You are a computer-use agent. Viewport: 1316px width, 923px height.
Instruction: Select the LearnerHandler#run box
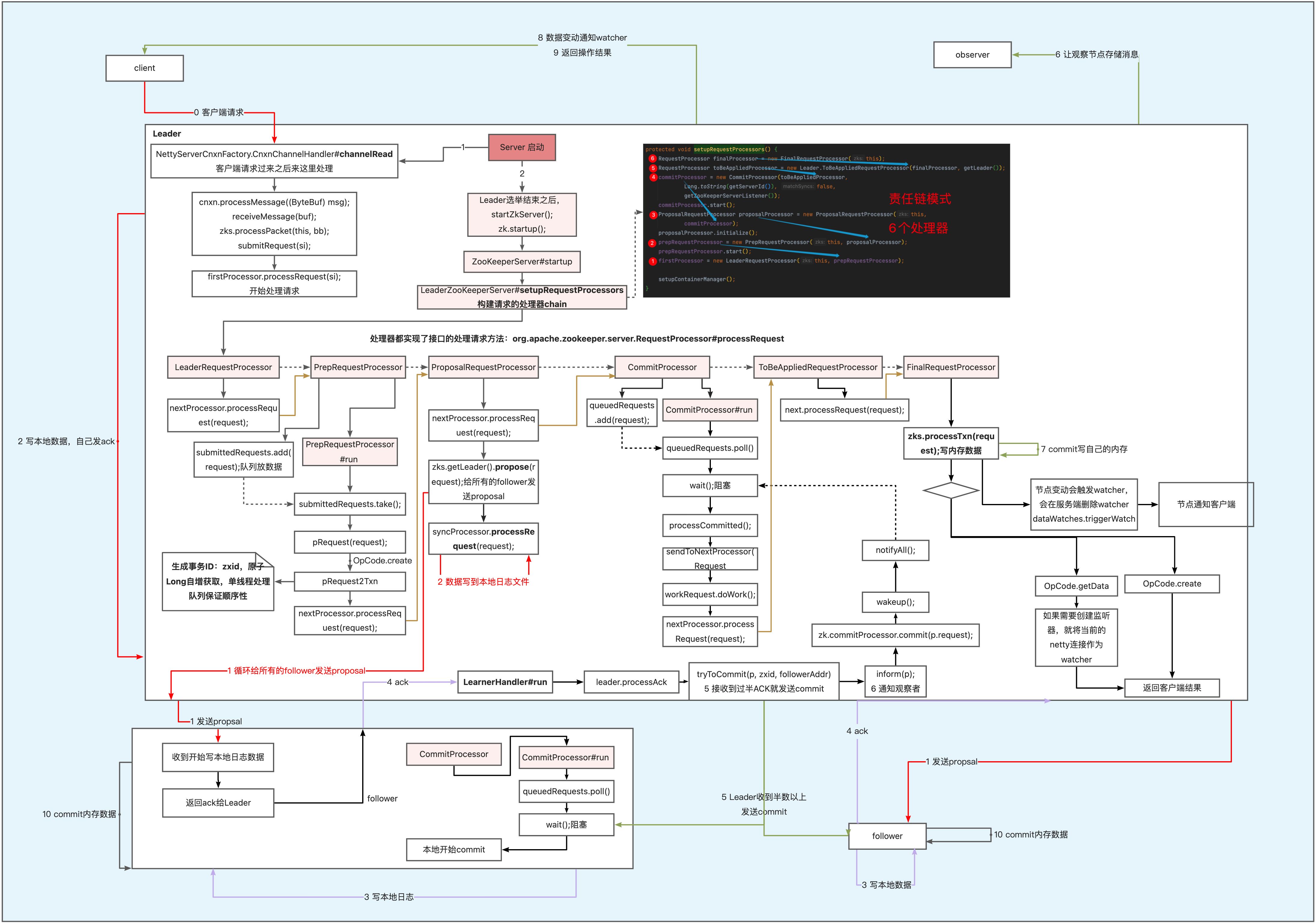pyautogui.click(x=505, y=682)
